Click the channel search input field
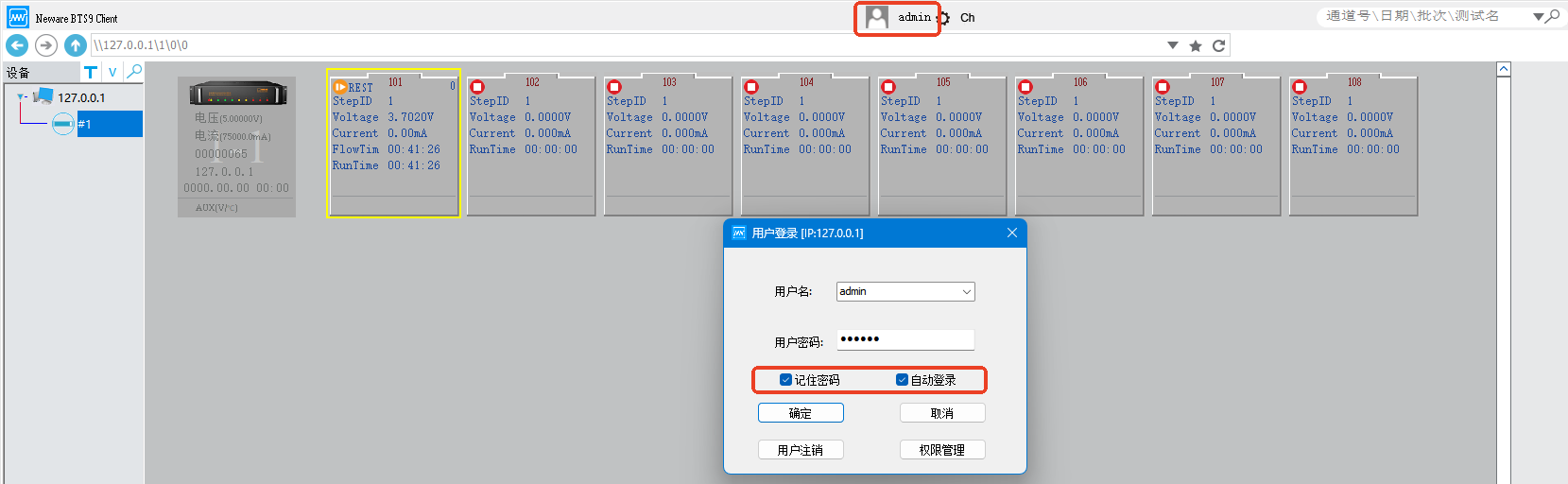Screen dimensions: 1568x484 [1424, 16]
